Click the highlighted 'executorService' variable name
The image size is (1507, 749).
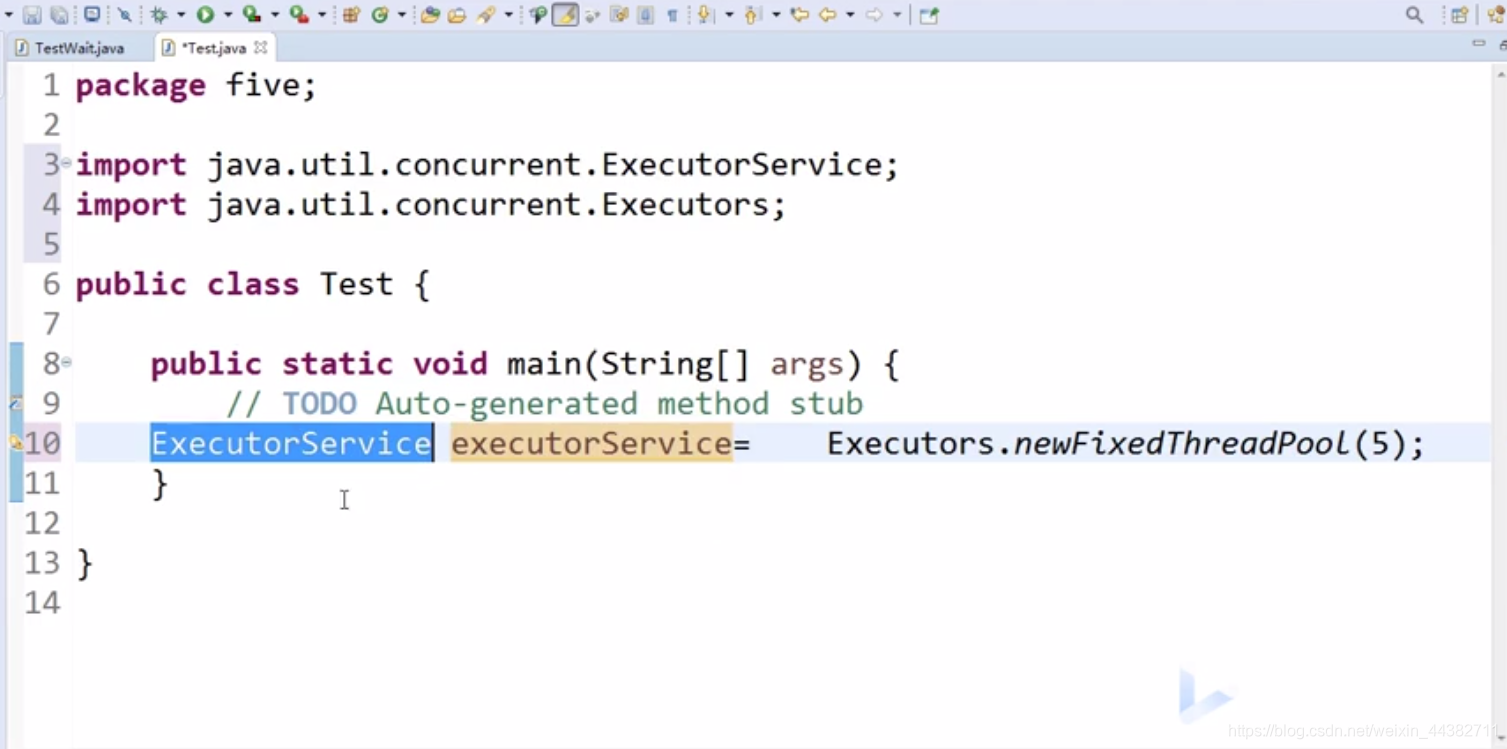pos(591,443)
